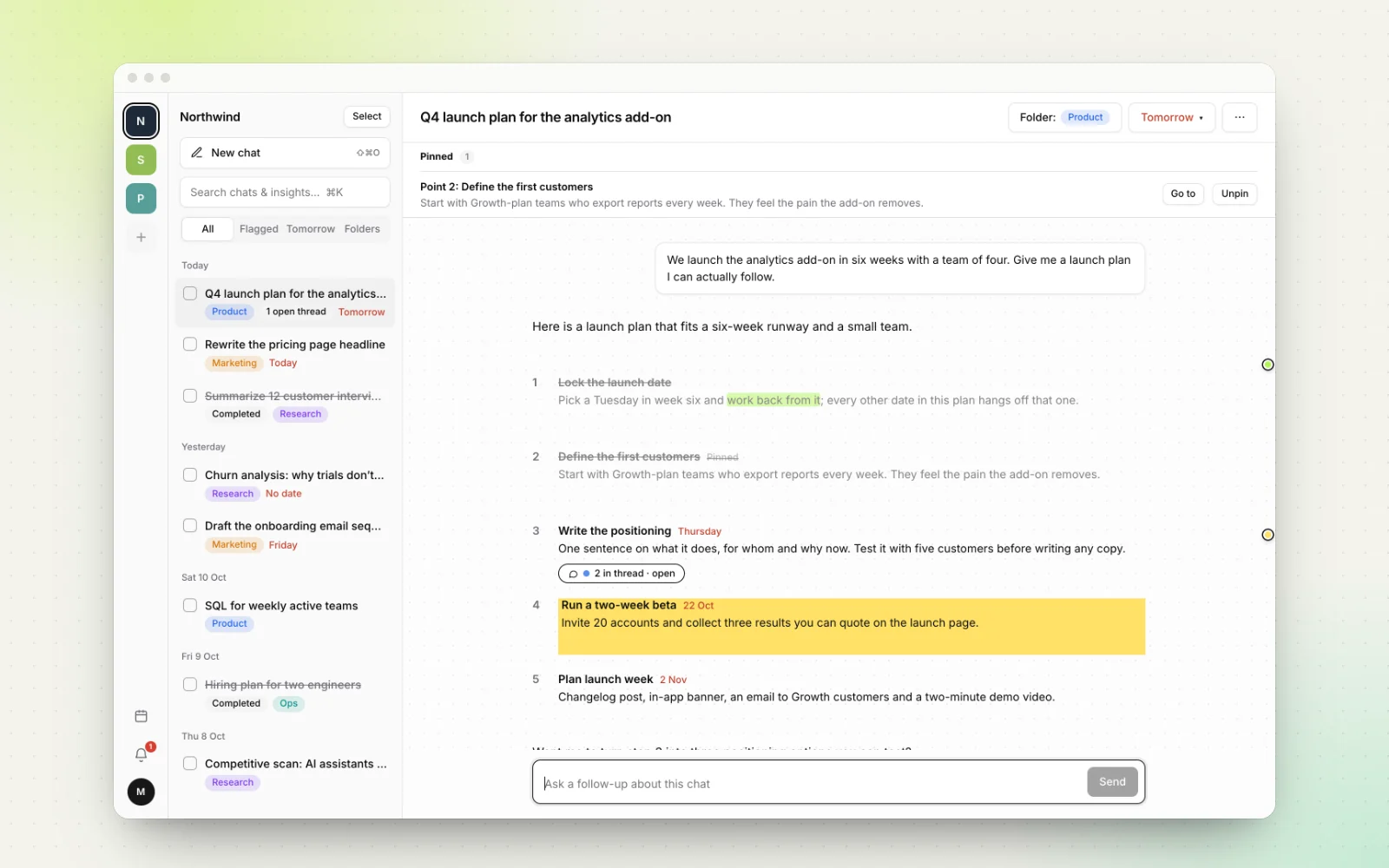The height and width of the screenshot is (868, 1389).
Task: Click the Thursday date on step 3
Action: coord(700,531)
